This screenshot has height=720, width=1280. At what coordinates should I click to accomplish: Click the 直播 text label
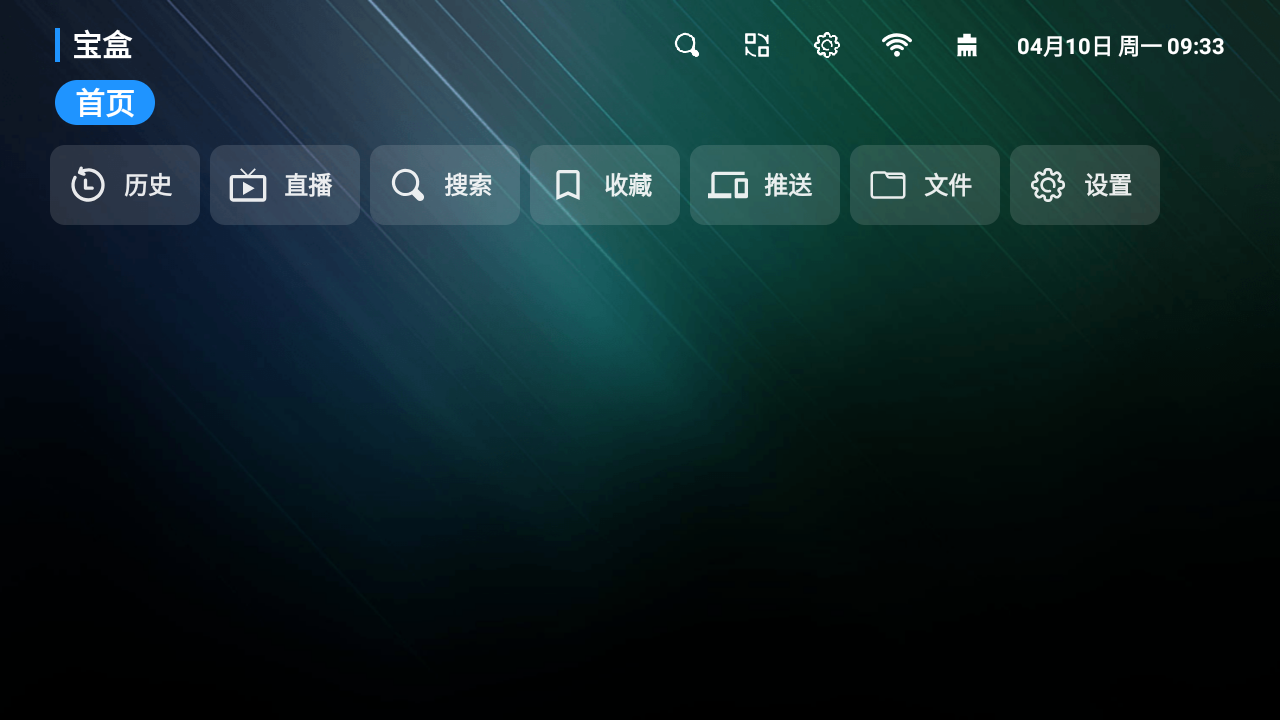pos(308,185)
